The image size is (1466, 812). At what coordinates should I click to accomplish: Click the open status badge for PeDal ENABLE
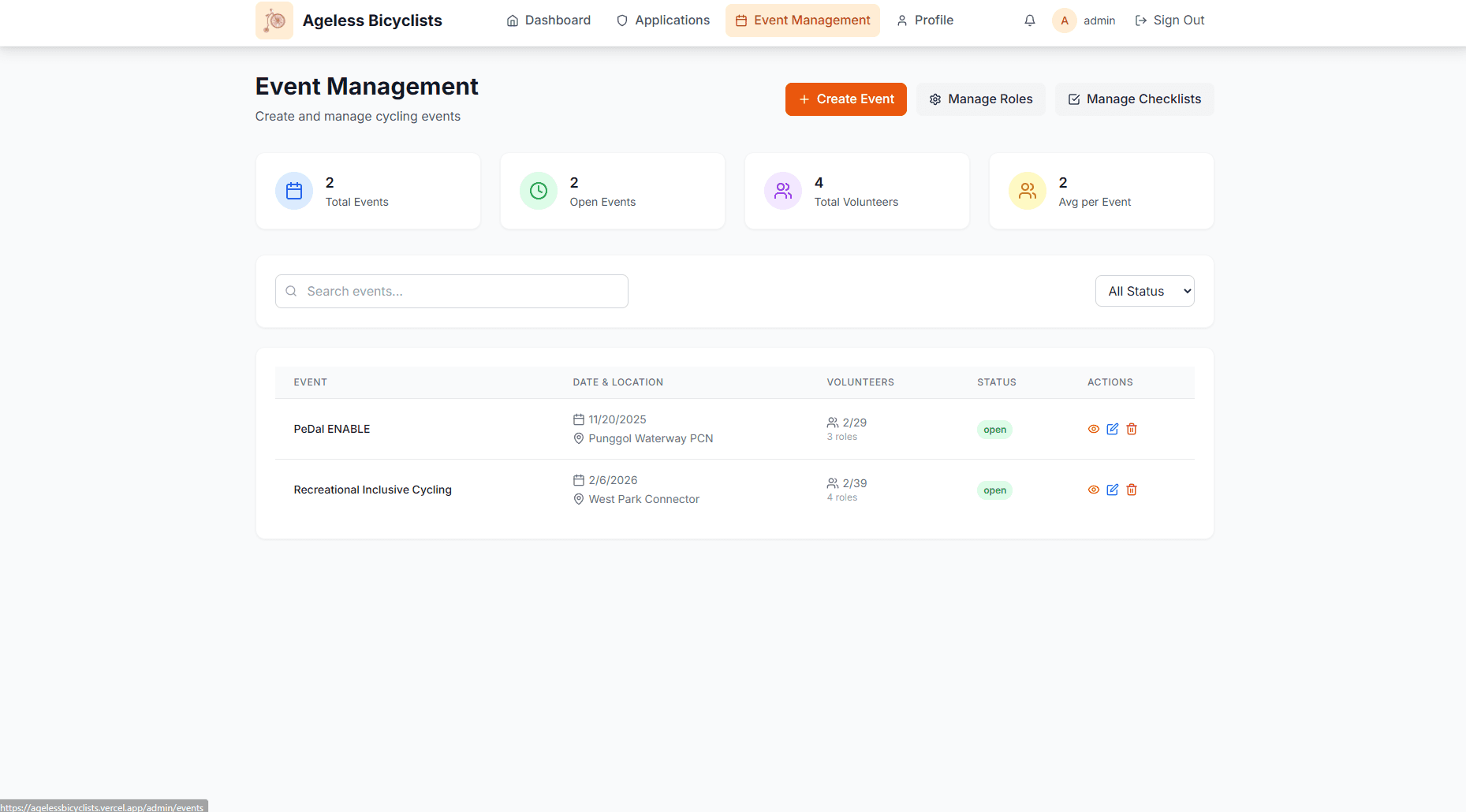click(x=995, y=430)
